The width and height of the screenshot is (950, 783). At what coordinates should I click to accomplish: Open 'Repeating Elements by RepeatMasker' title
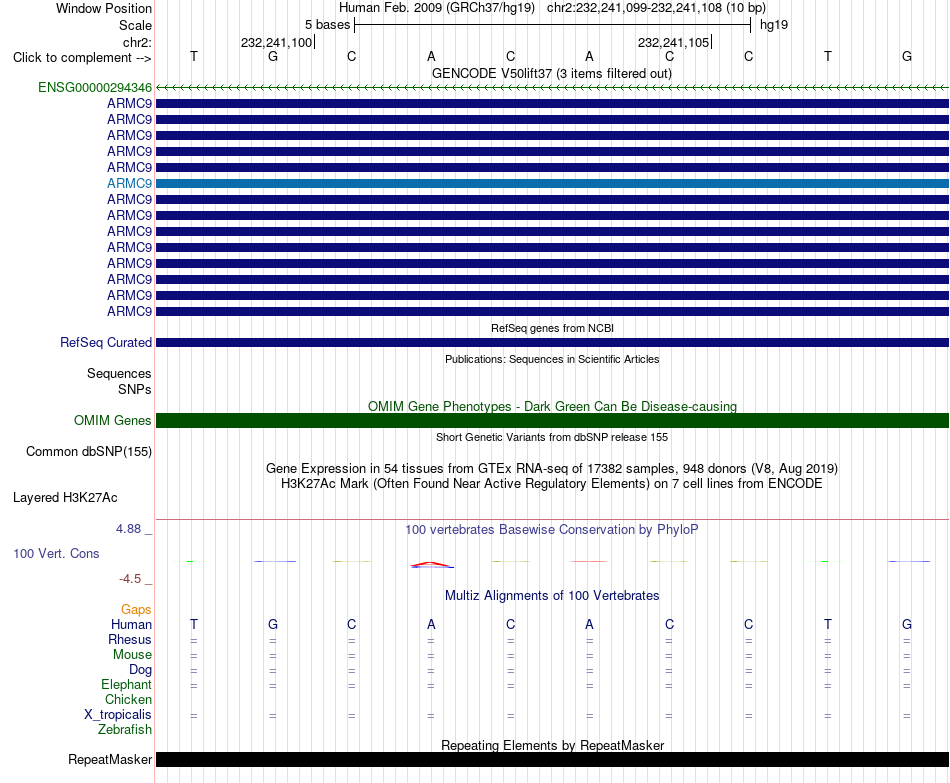click(553, 745)
